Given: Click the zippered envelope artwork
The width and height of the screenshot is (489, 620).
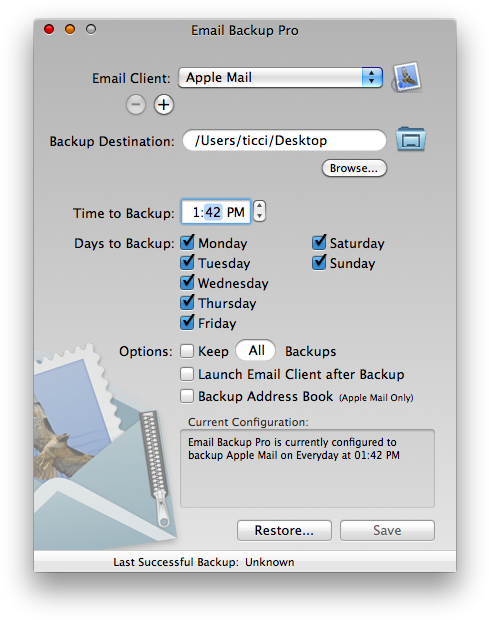Looking at the screenshot, I should [x=103, y=449].
